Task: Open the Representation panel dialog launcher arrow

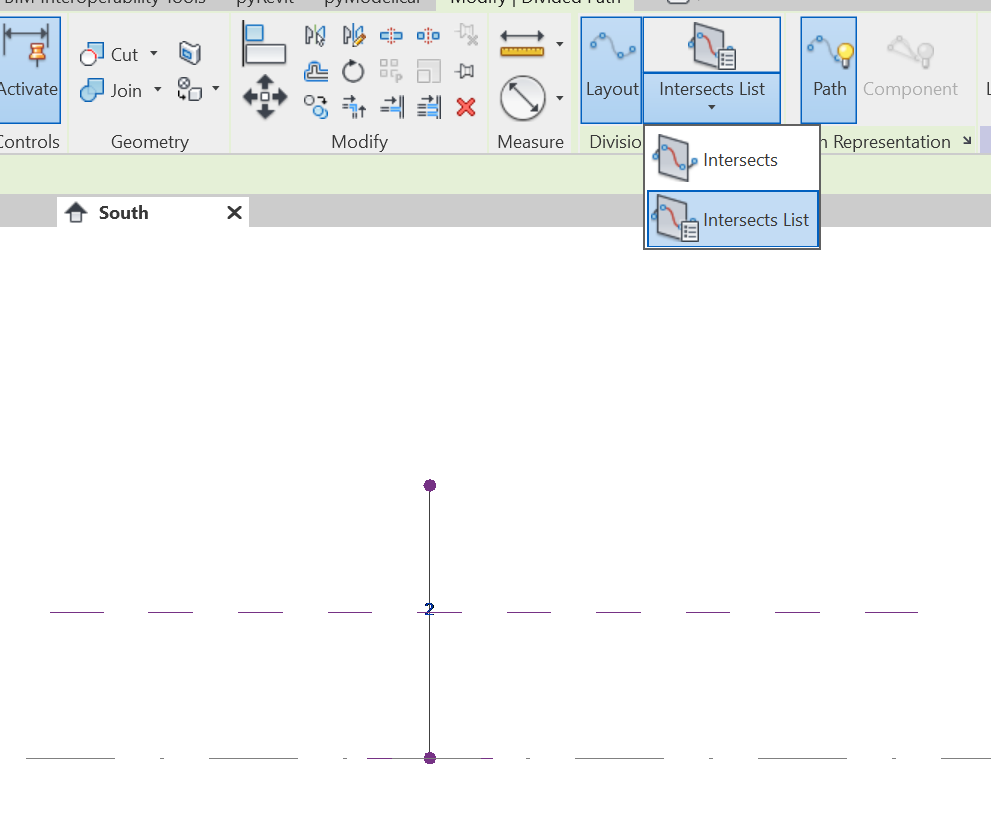Action: click(x=967, y=141)
